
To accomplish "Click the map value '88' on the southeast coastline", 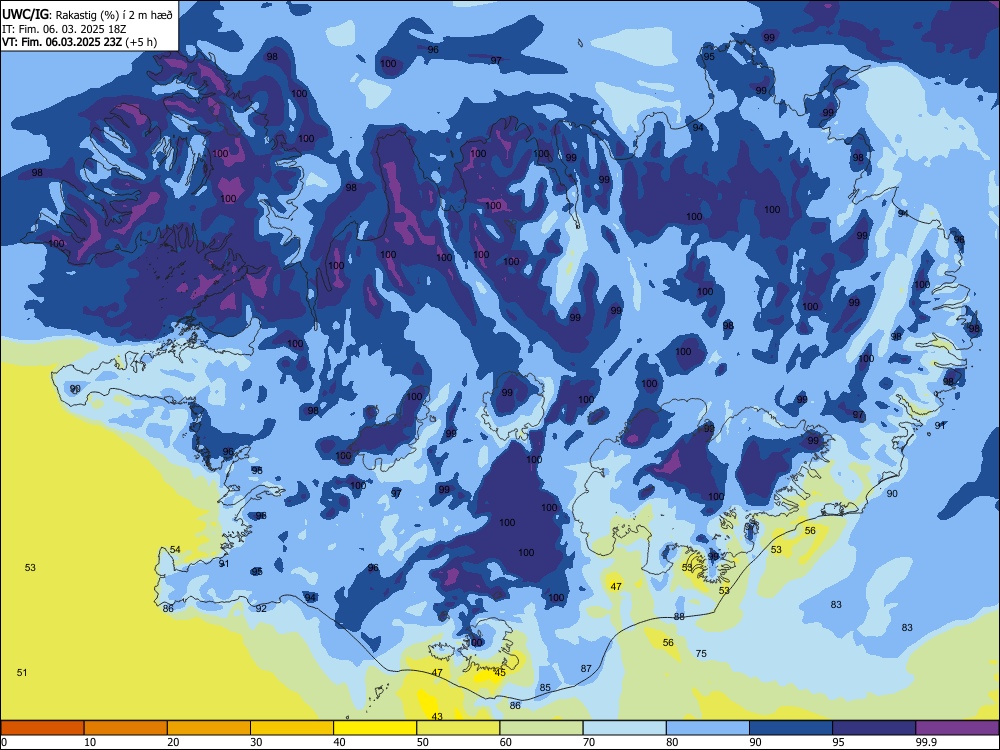I will (679, 617).
